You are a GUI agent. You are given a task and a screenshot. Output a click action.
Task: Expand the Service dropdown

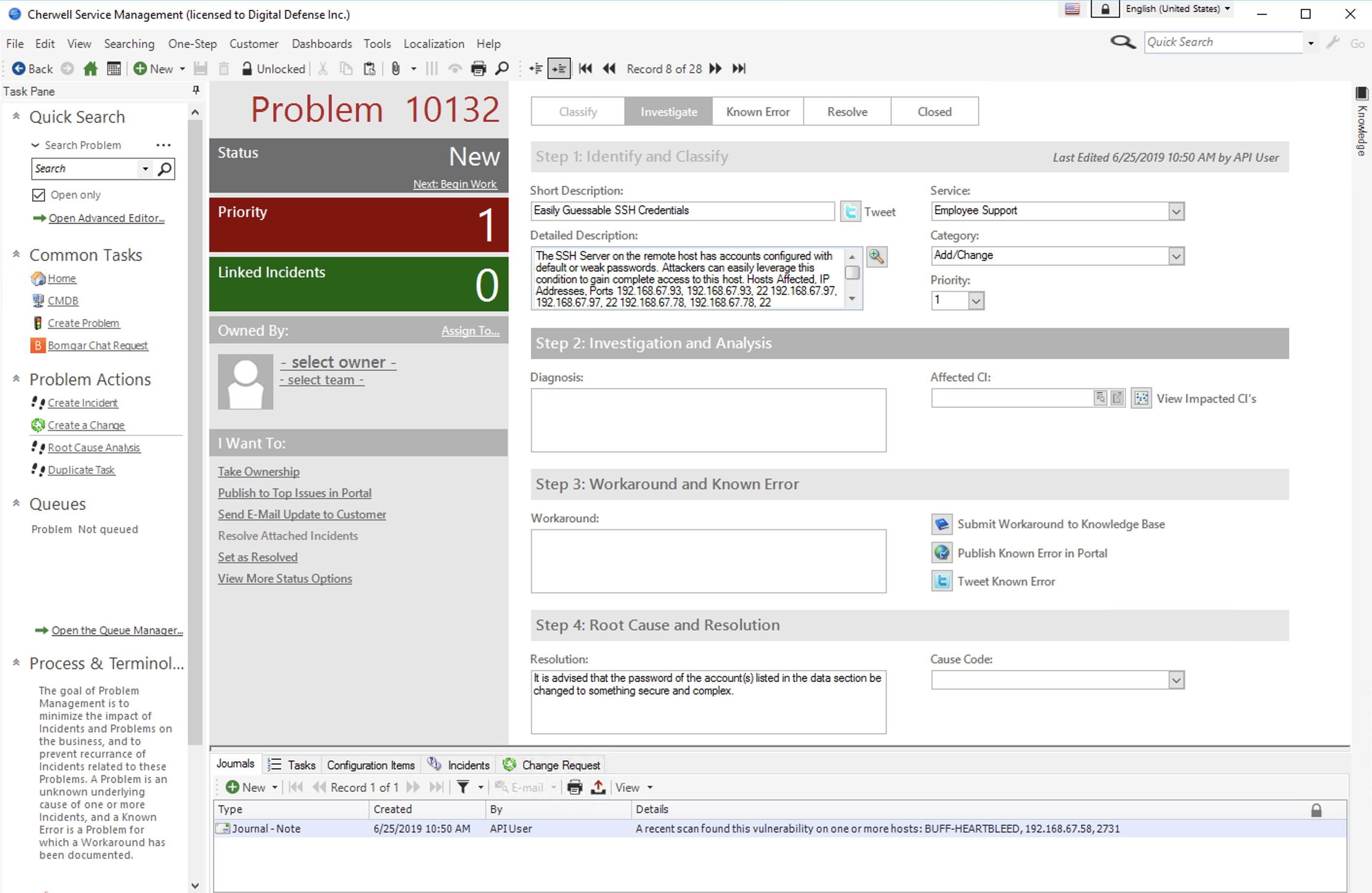(1177, 211)
